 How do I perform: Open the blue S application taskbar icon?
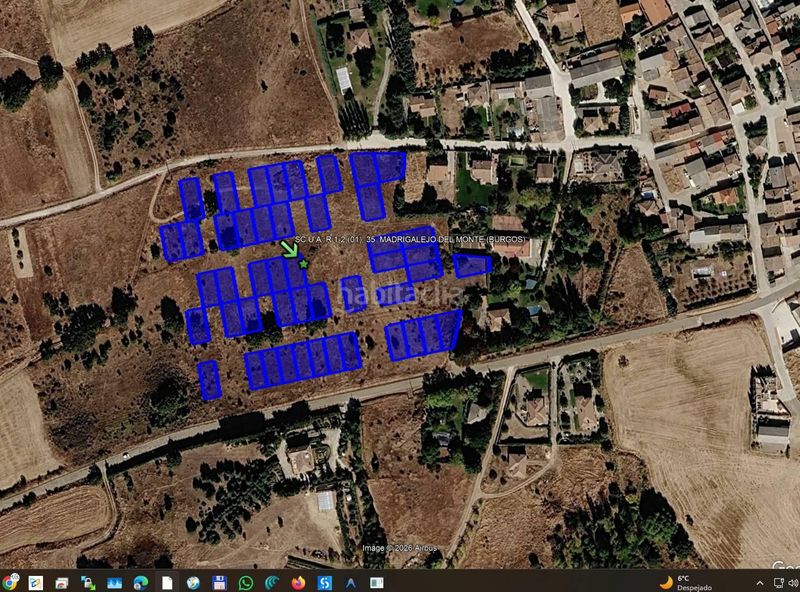(x=324, y=583)
